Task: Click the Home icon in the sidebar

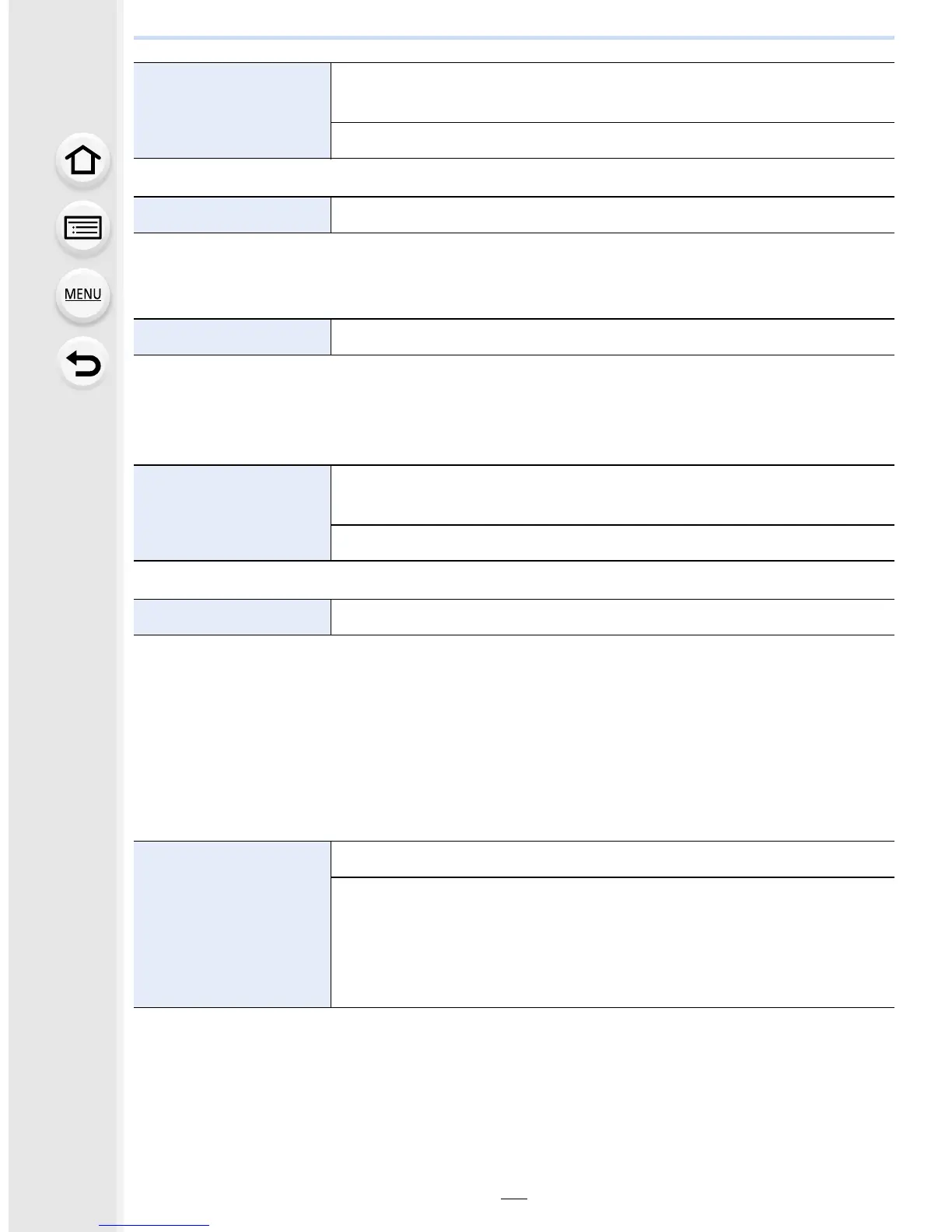Action: (83, 161)
